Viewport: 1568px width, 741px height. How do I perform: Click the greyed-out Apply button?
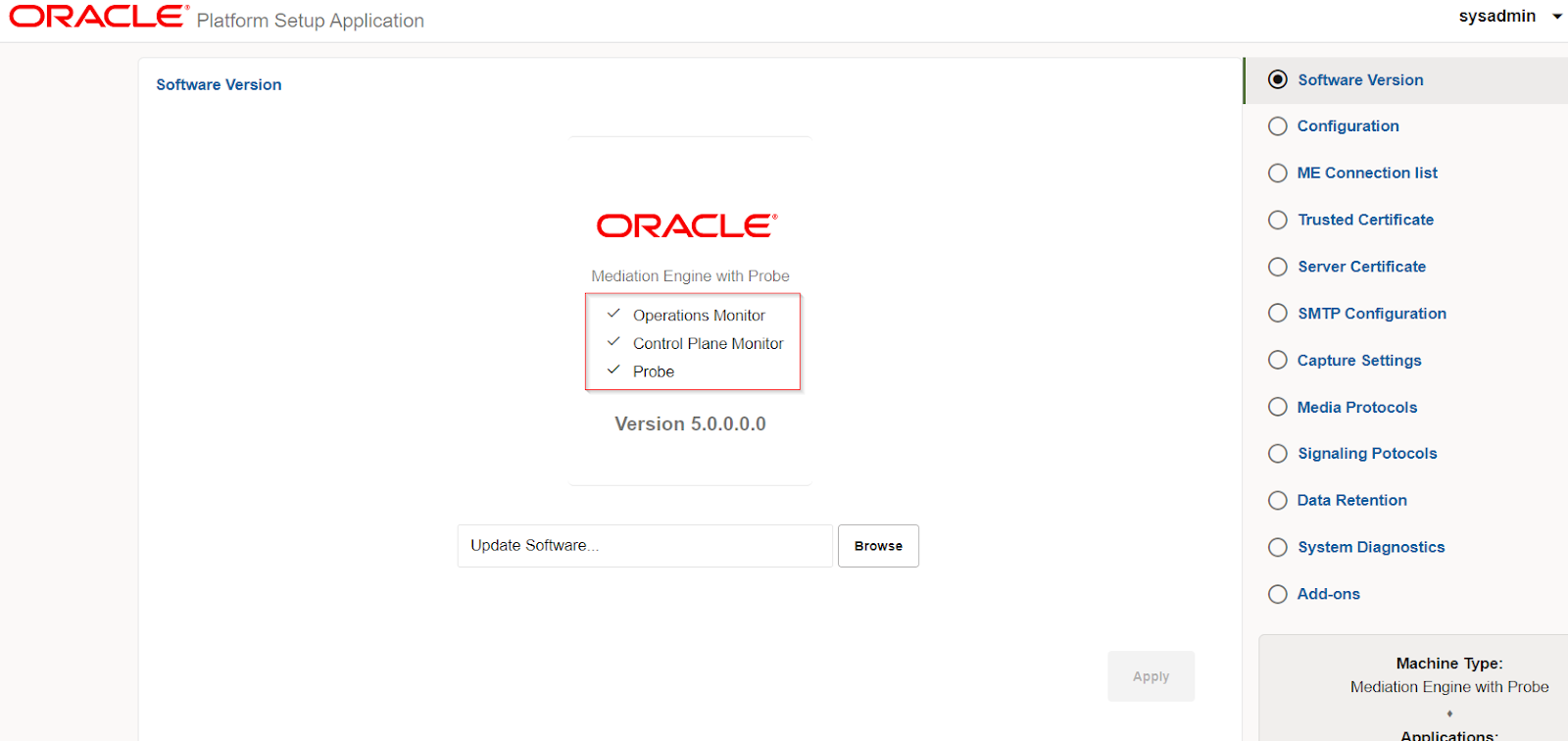point(1151,676)
